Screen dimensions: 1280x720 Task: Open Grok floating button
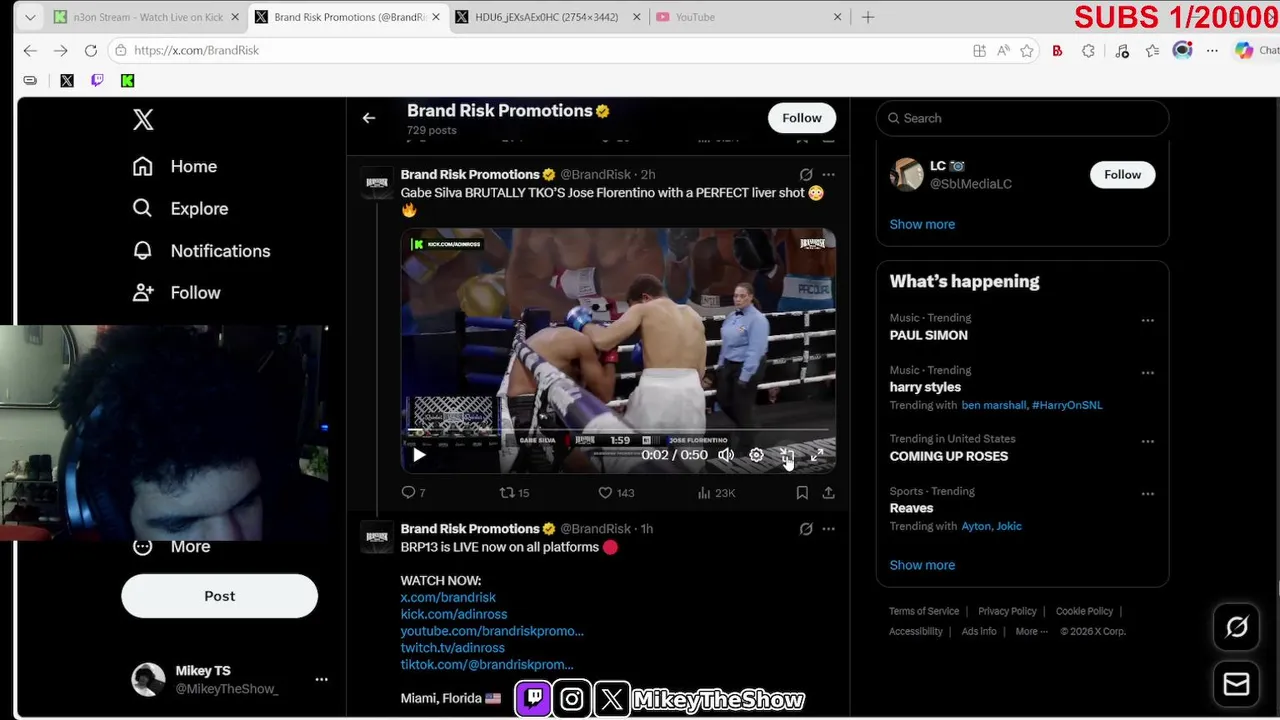tap(1237, 627)
